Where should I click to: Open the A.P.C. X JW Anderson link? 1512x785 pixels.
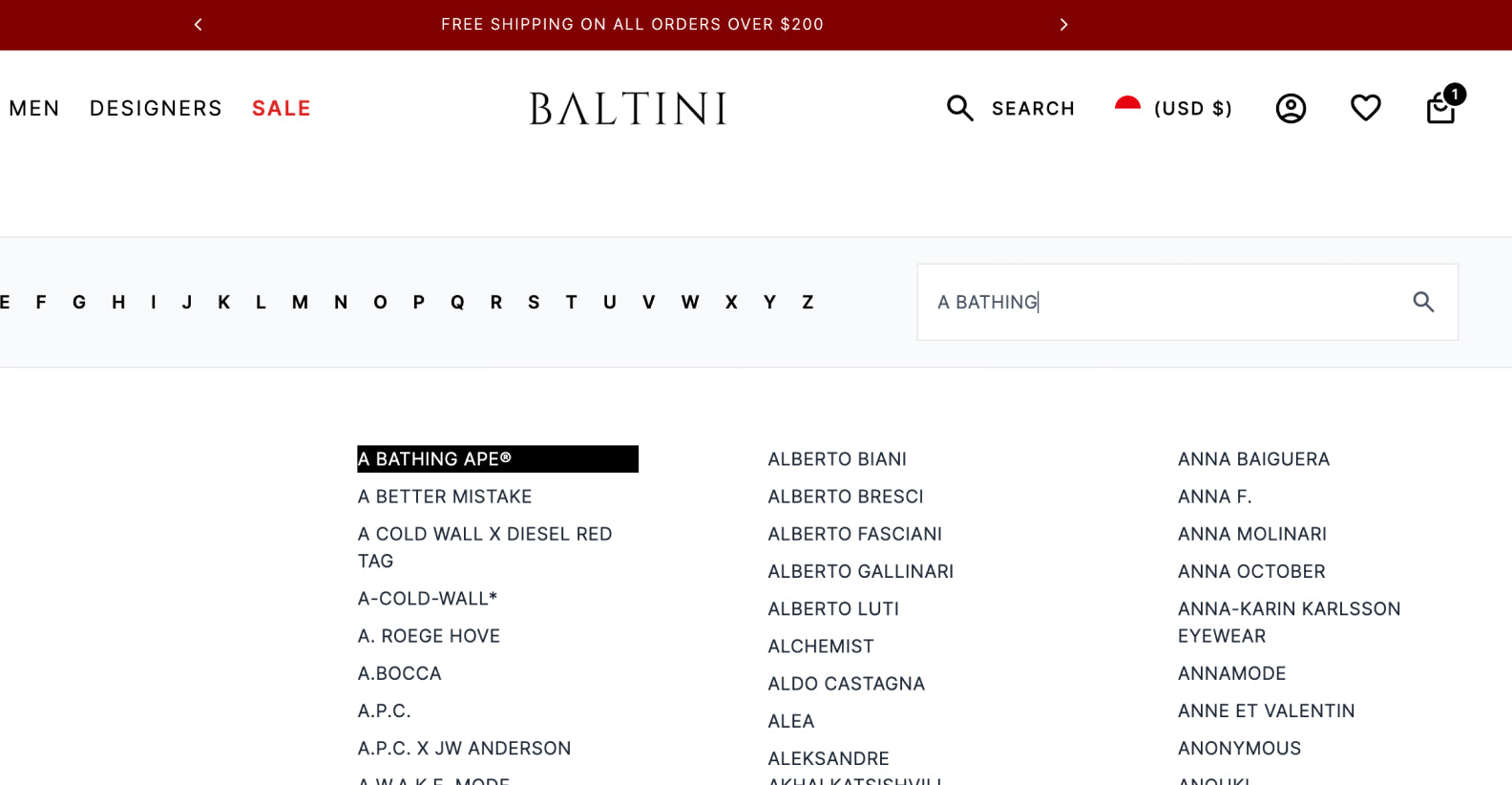[x=464, y=749]
